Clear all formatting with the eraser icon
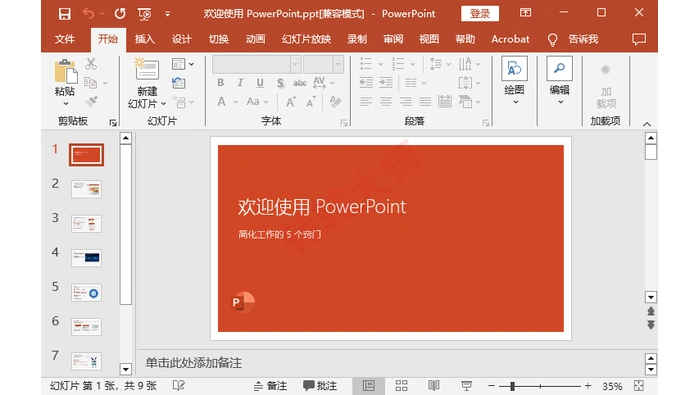Screen dimensions: 700x395 point(335,102)
